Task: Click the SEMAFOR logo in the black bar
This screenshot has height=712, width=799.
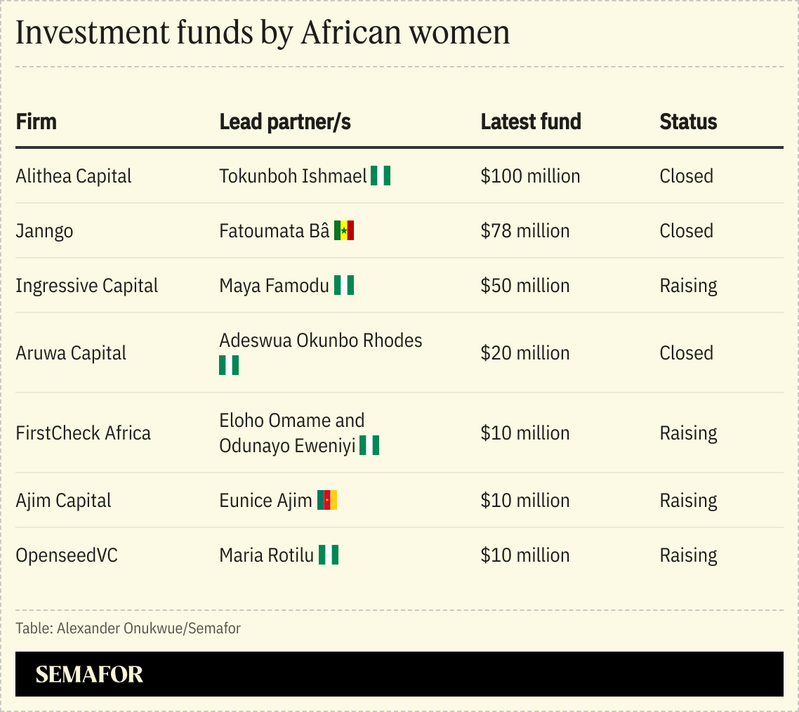Action: click(x=89, y=675)
